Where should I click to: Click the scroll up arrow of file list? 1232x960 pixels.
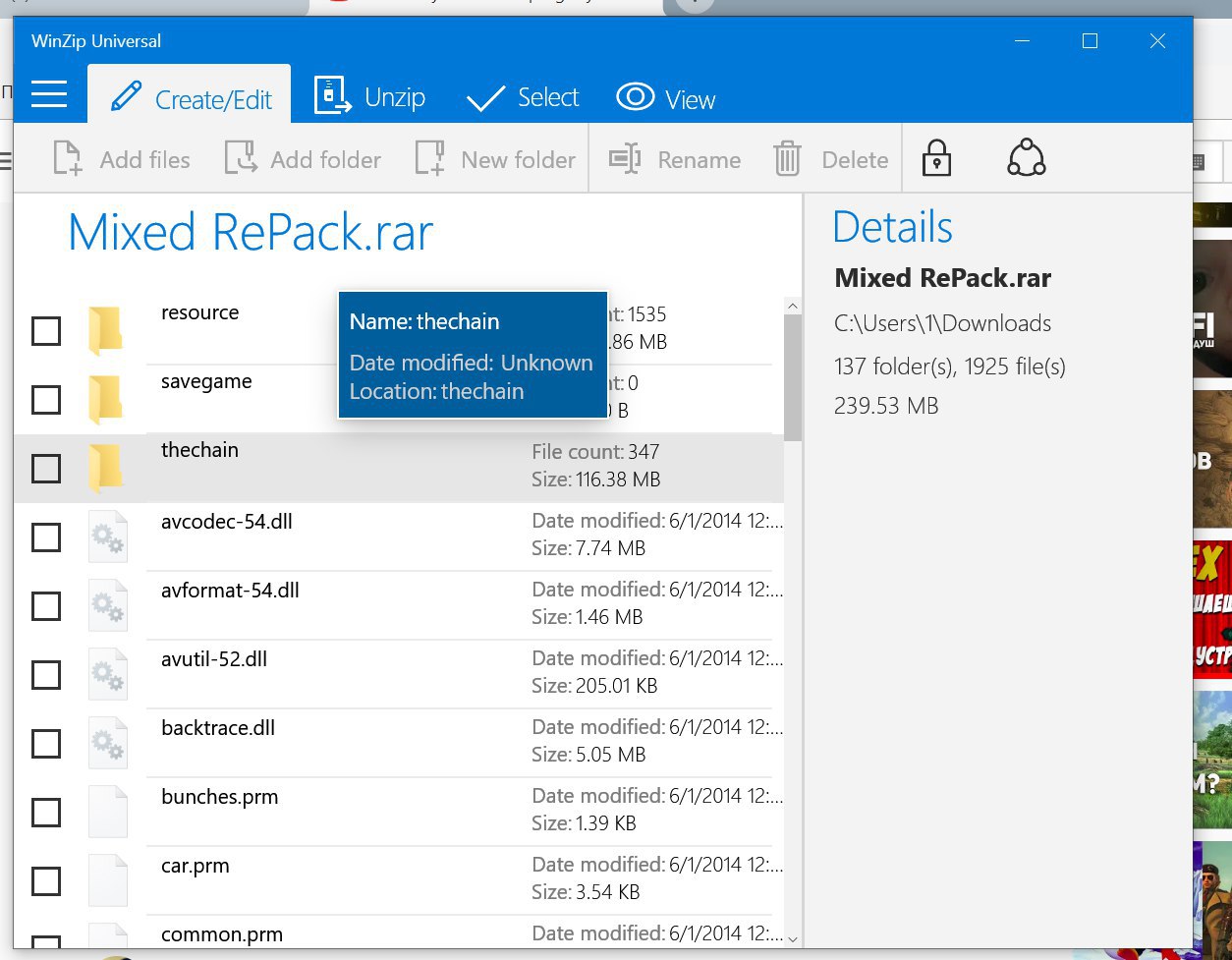[x=793, y=307]
